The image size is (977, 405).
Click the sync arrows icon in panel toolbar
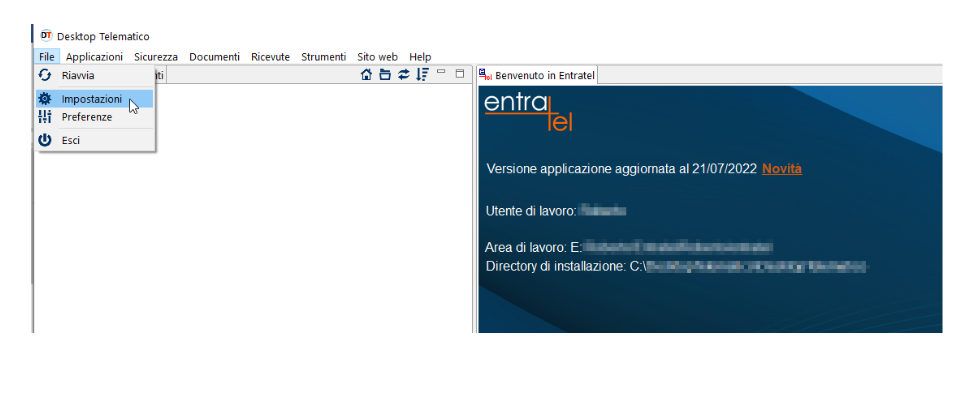[403, 75]
